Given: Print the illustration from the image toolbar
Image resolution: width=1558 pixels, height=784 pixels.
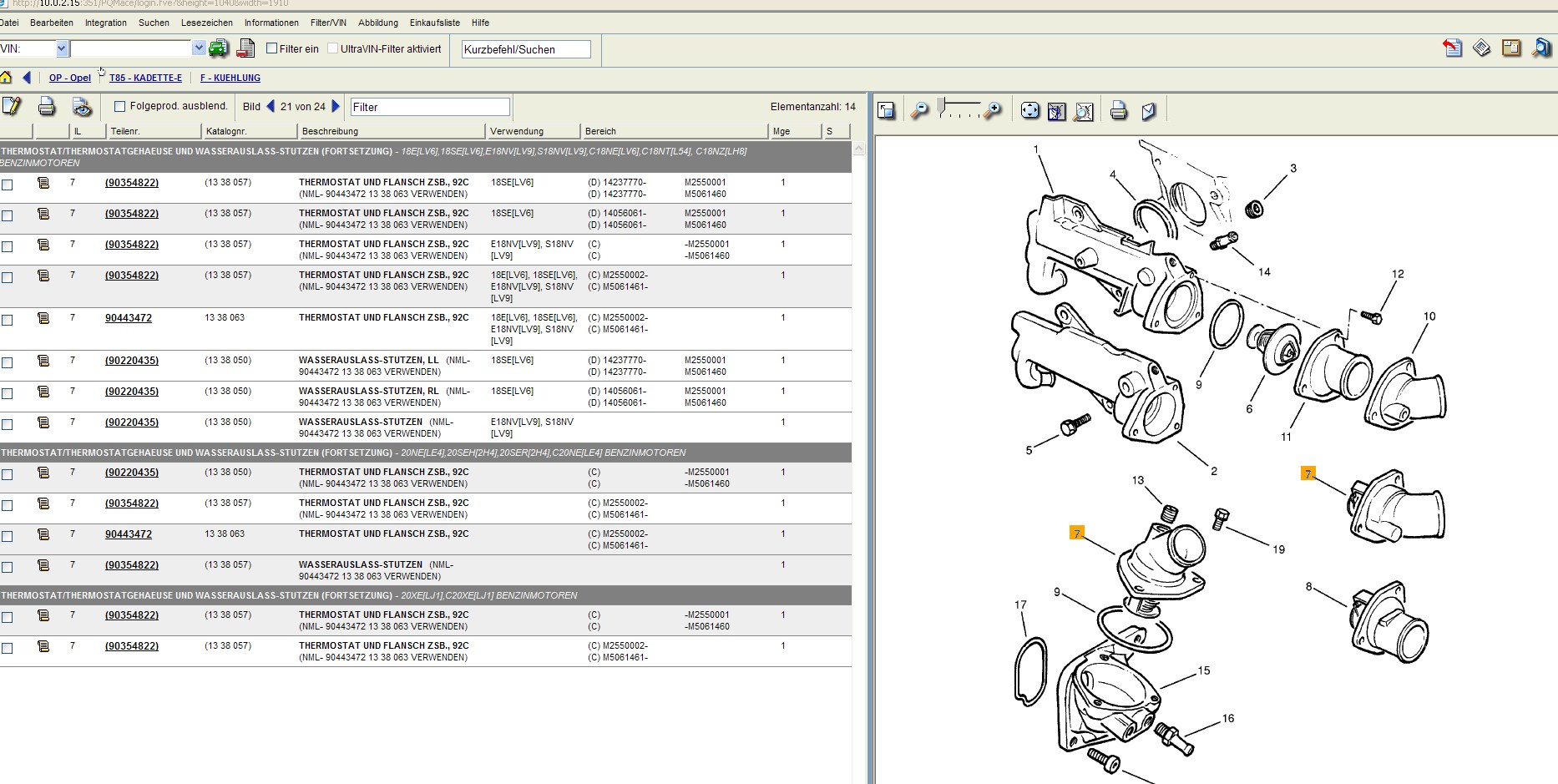Looking at the screenshot, I should point(1119,110).
